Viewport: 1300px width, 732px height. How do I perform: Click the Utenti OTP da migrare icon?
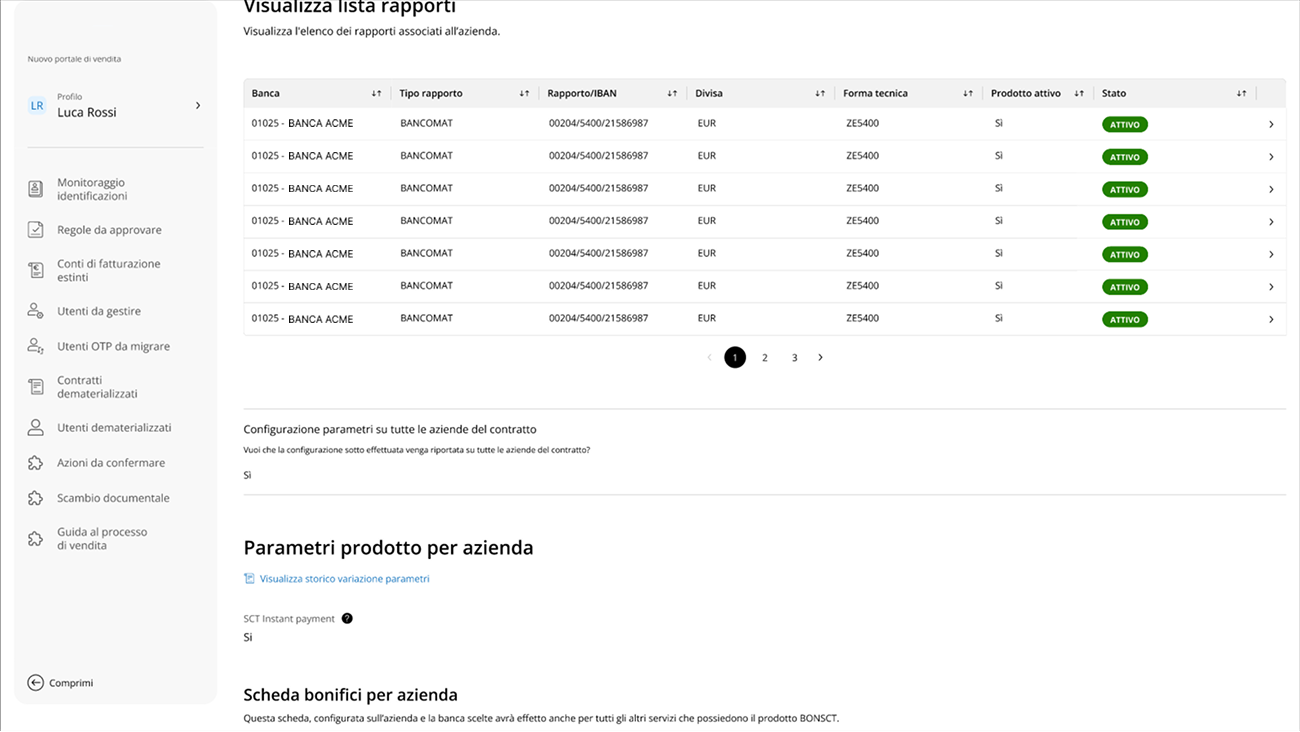pos(35,346)
